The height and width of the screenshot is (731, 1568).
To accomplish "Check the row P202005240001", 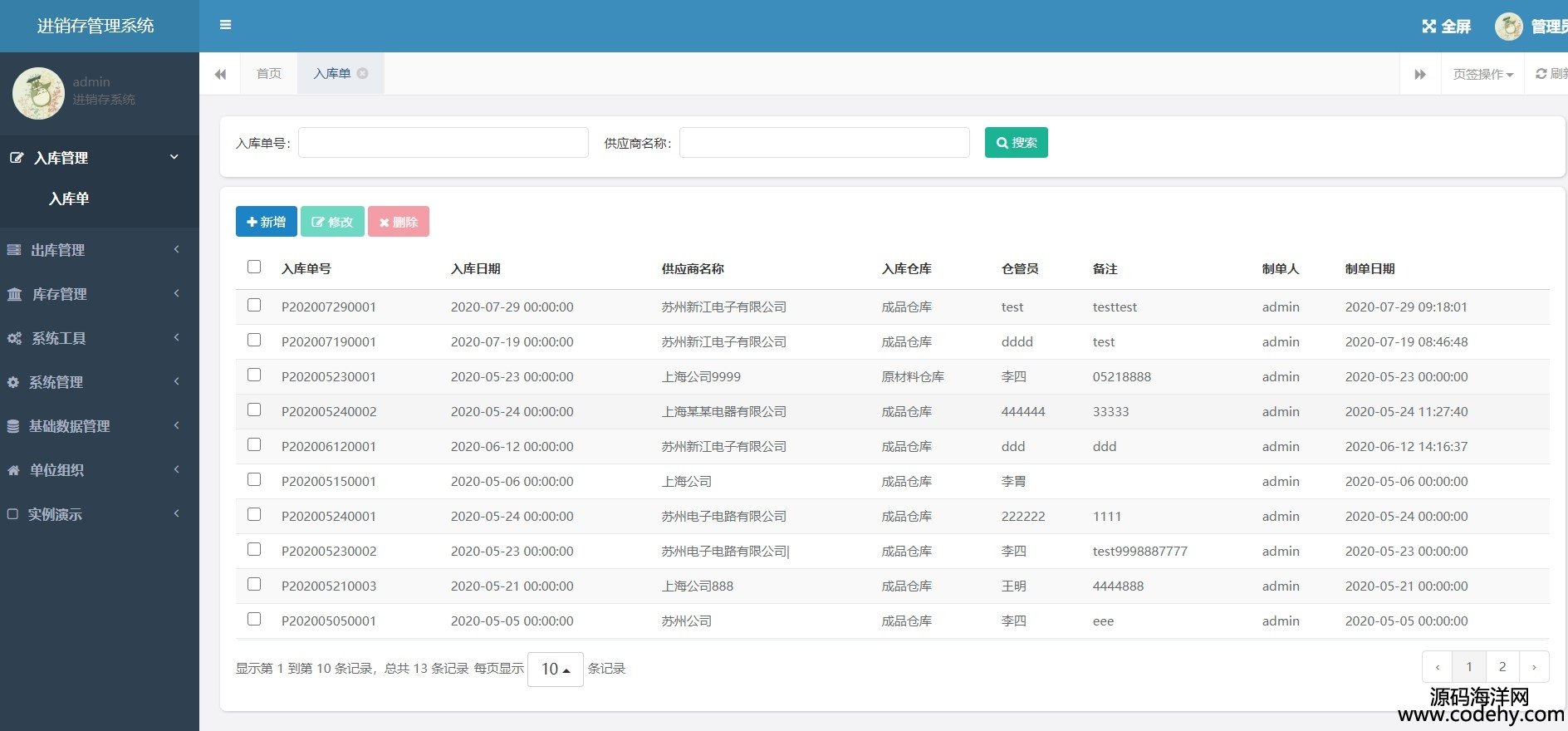I will click(254, 514).
